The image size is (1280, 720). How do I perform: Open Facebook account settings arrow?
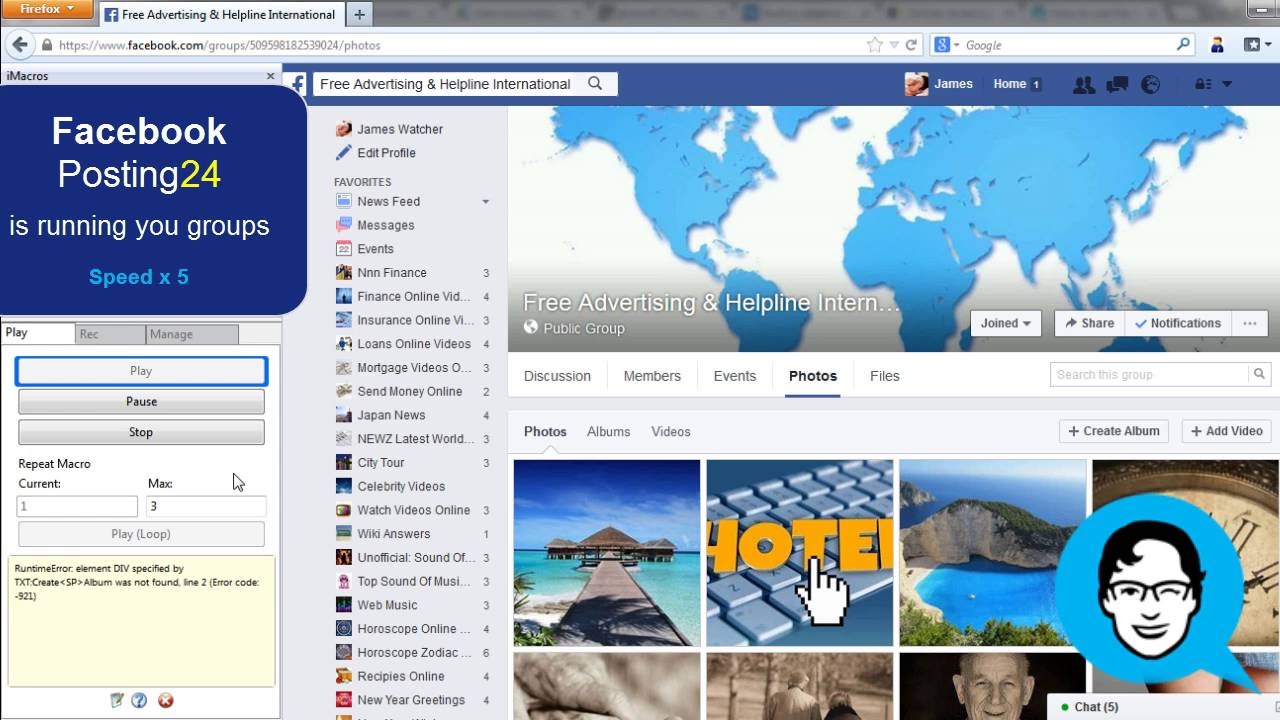(x=1227, y=85)
